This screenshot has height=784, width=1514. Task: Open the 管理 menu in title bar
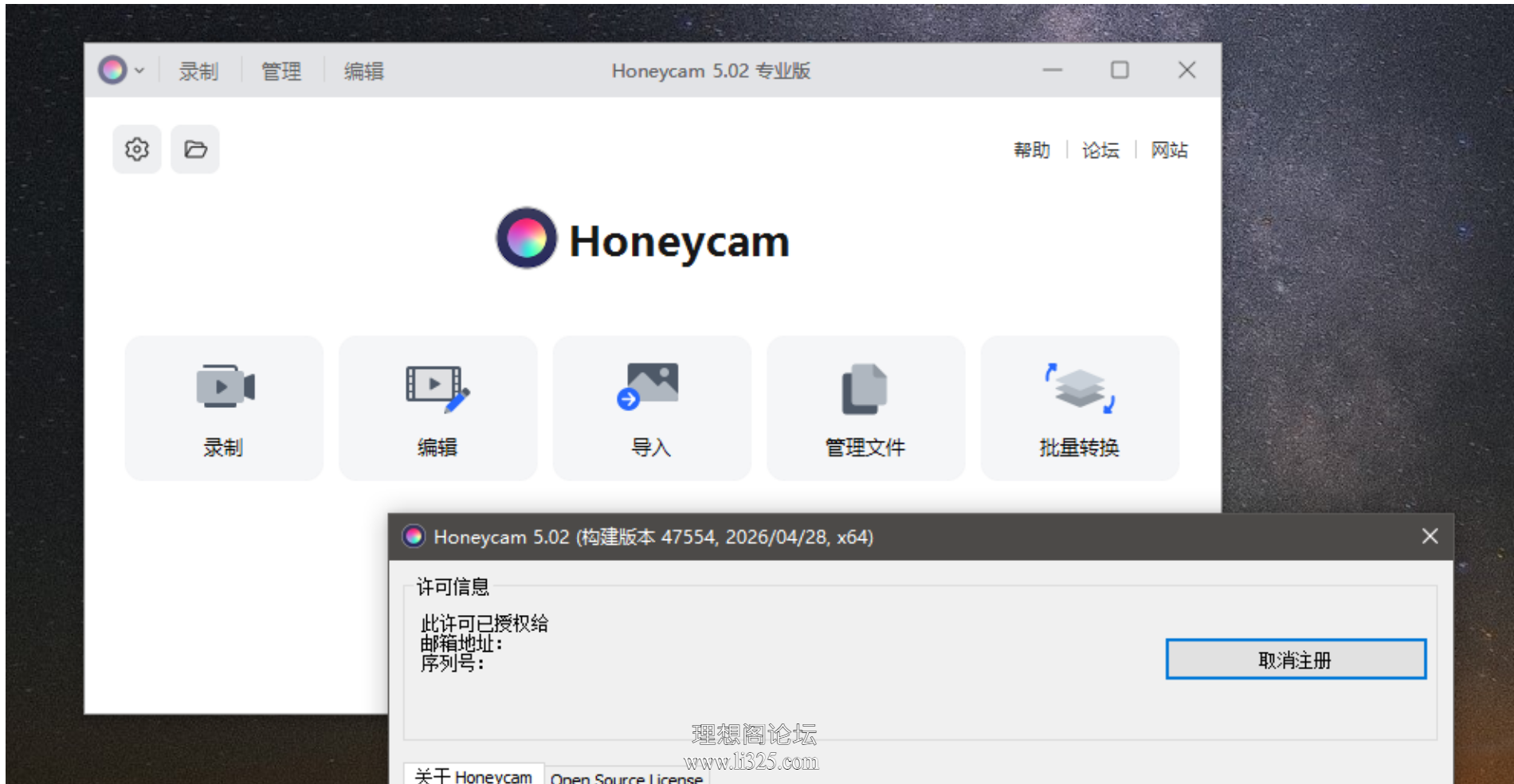[281, 71]
